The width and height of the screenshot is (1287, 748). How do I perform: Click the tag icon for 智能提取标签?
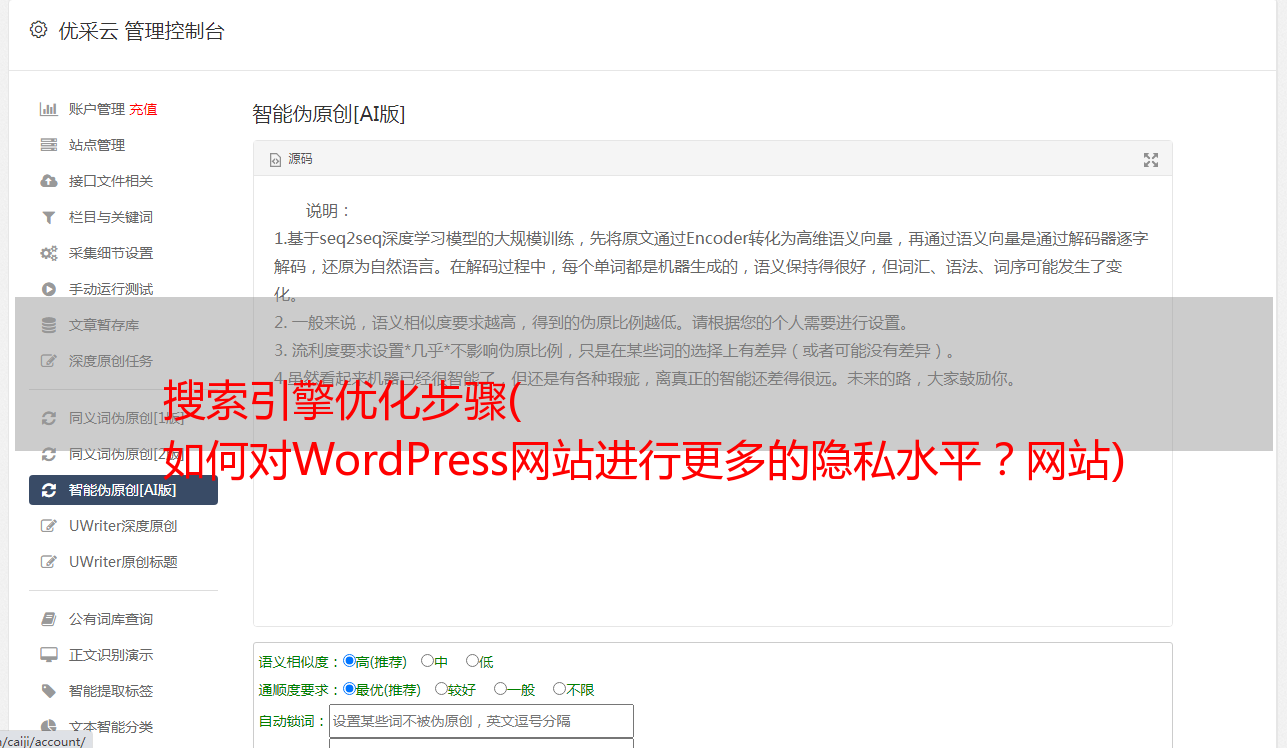(x=48, y=691)
